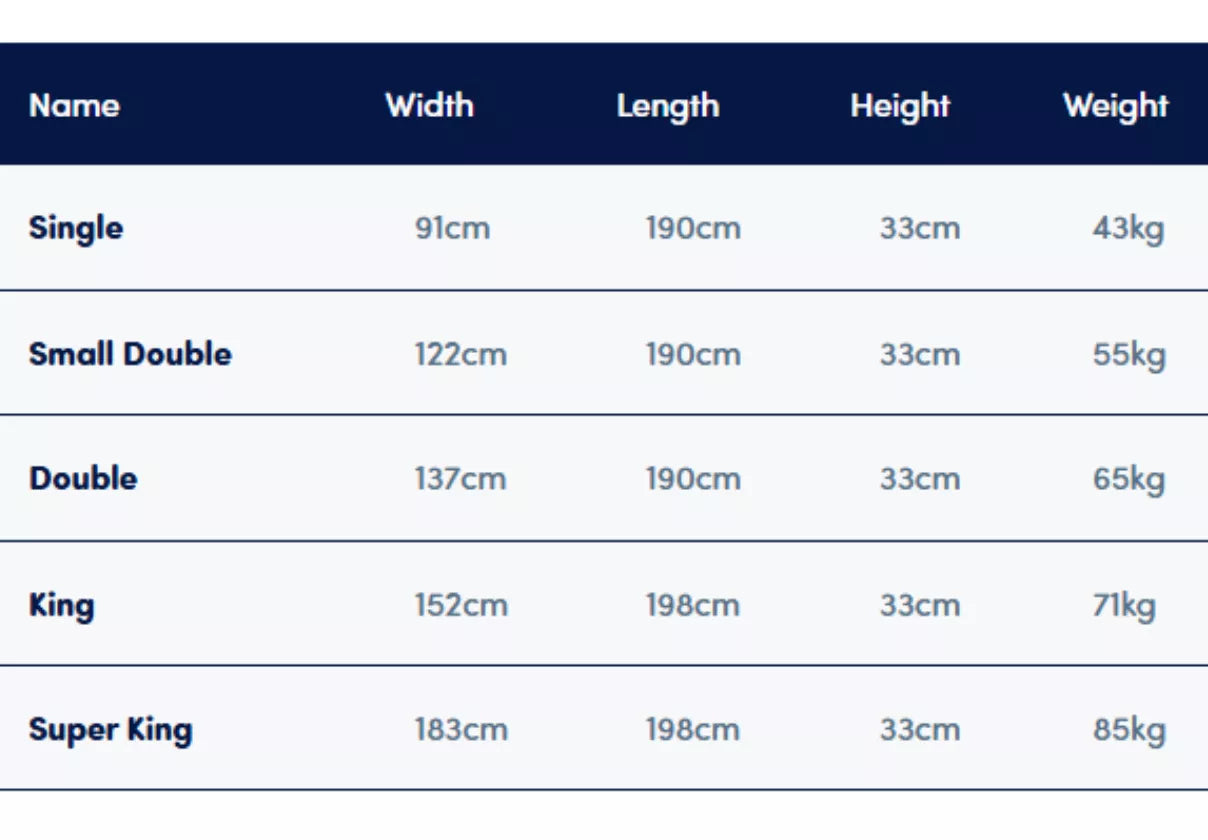Select the King row name
This screenshot has width=1208, height=840.
click(61, 605)
